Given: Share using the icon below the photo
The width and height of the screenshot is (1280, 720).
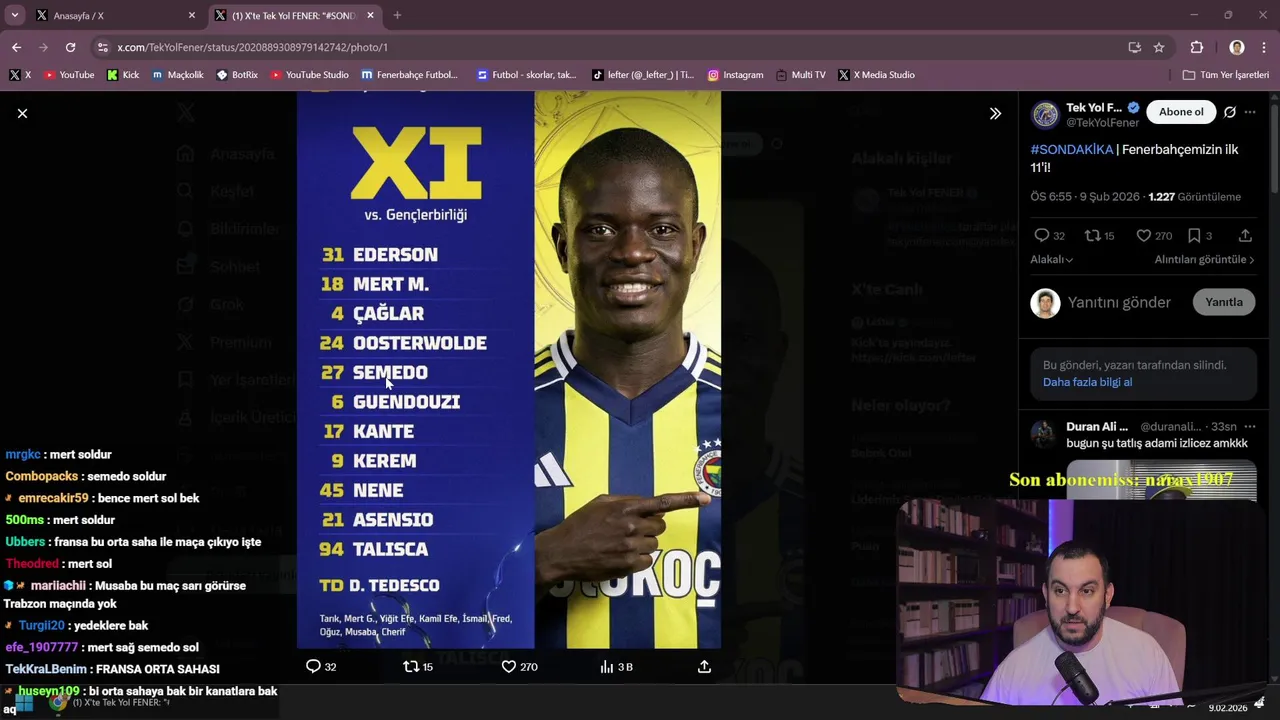Looking at the screenshot, I should (704, 666).
